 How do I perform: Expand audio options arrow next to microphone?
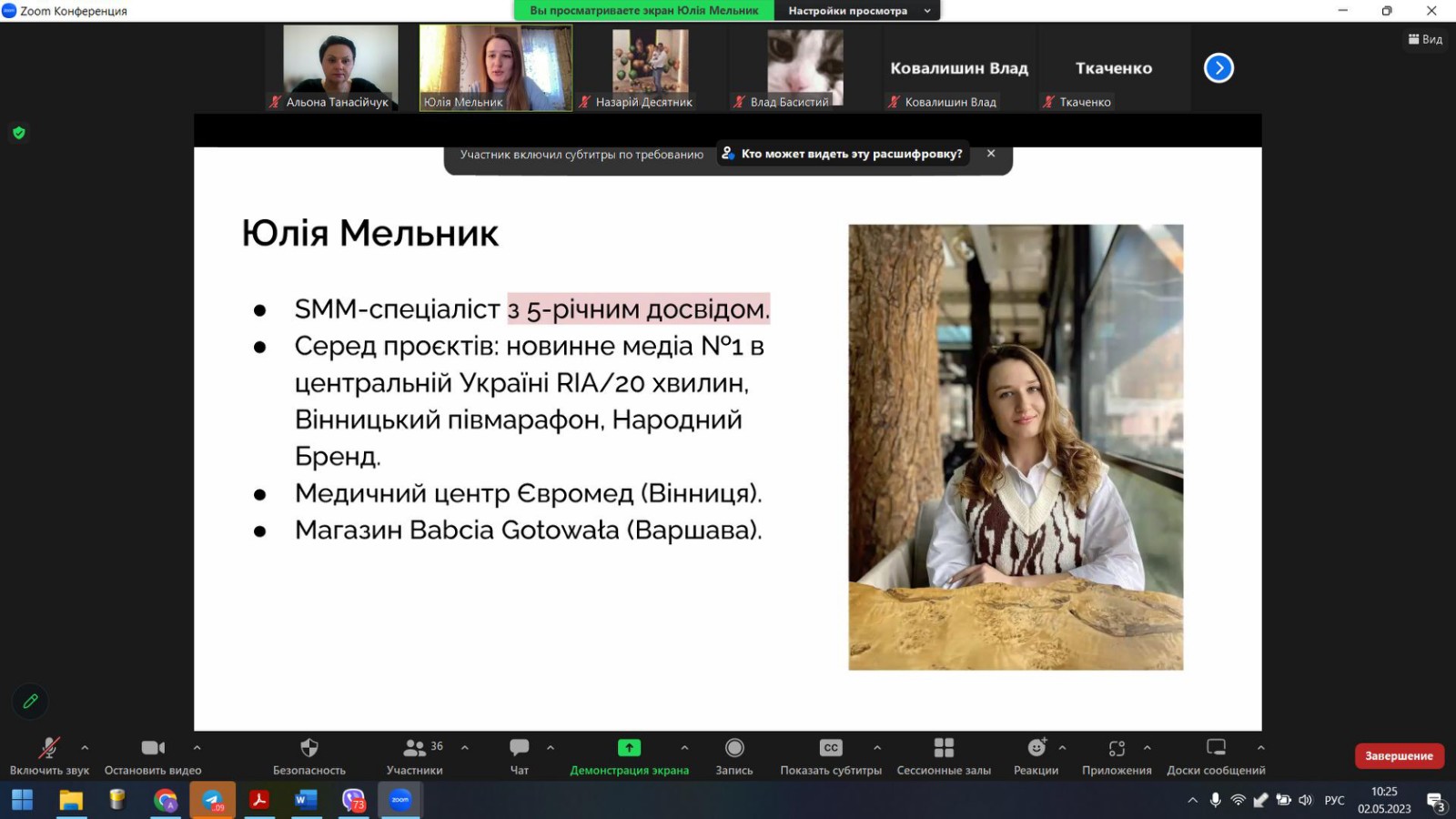point(85,748)
